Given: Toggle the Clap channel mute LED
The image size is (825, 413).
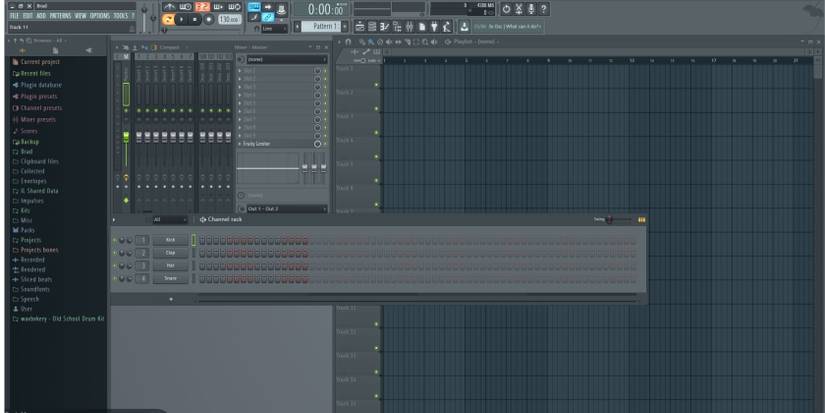Looking at the screenshot, I should [x=115, y=253].
